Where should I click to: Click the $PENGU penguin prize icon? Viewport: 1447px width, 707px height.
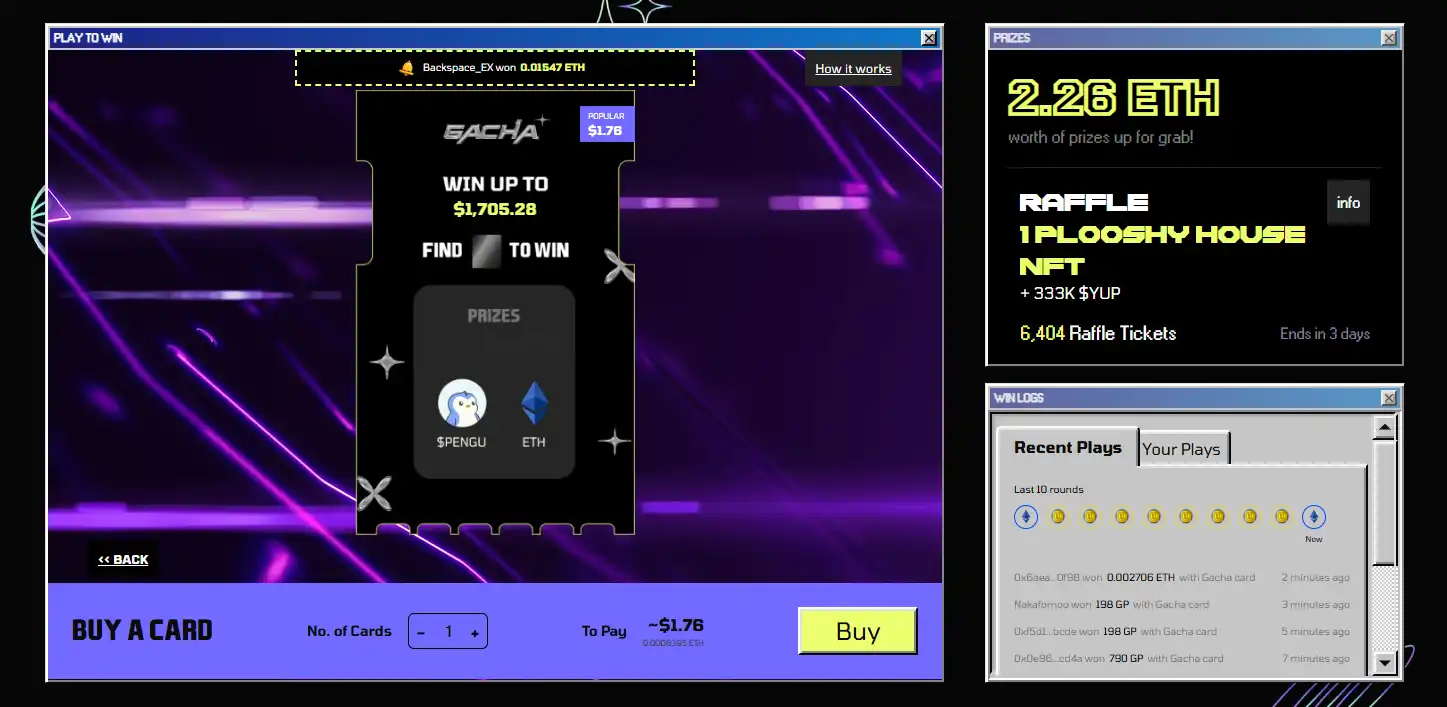[462, 404]
